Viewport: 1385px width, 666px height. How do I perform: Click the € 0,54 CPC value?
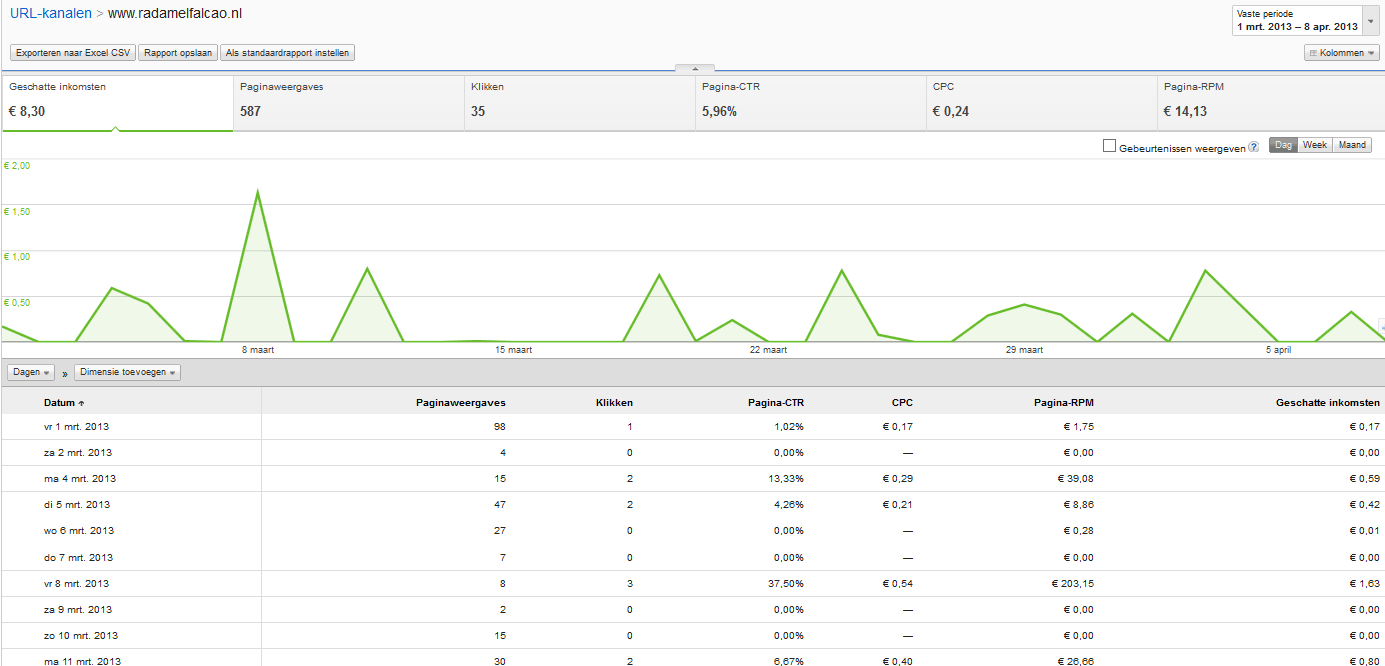click(x=897, y=584)
